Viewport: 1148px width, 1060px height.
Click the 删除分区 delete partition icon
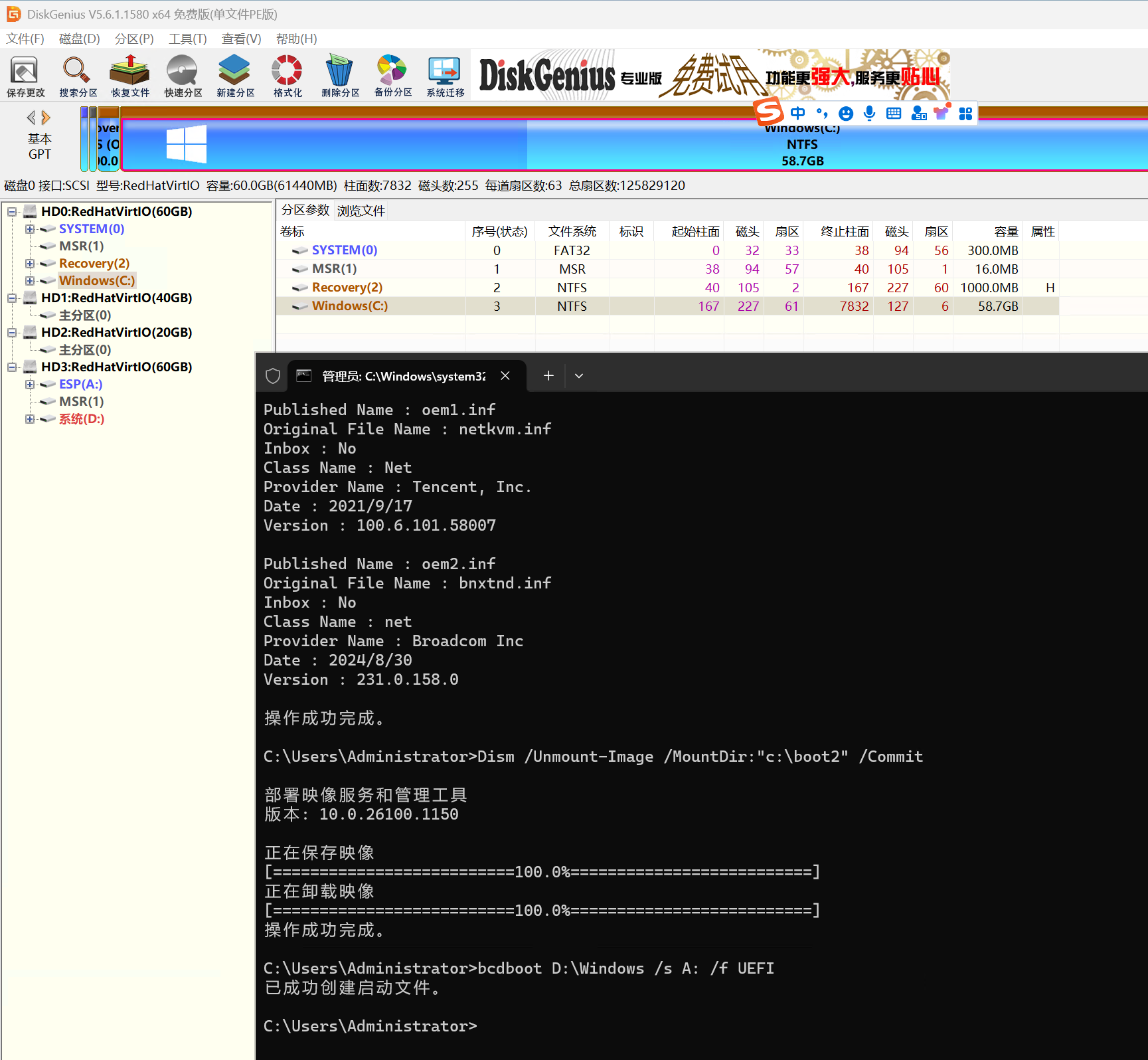point(340,76)
